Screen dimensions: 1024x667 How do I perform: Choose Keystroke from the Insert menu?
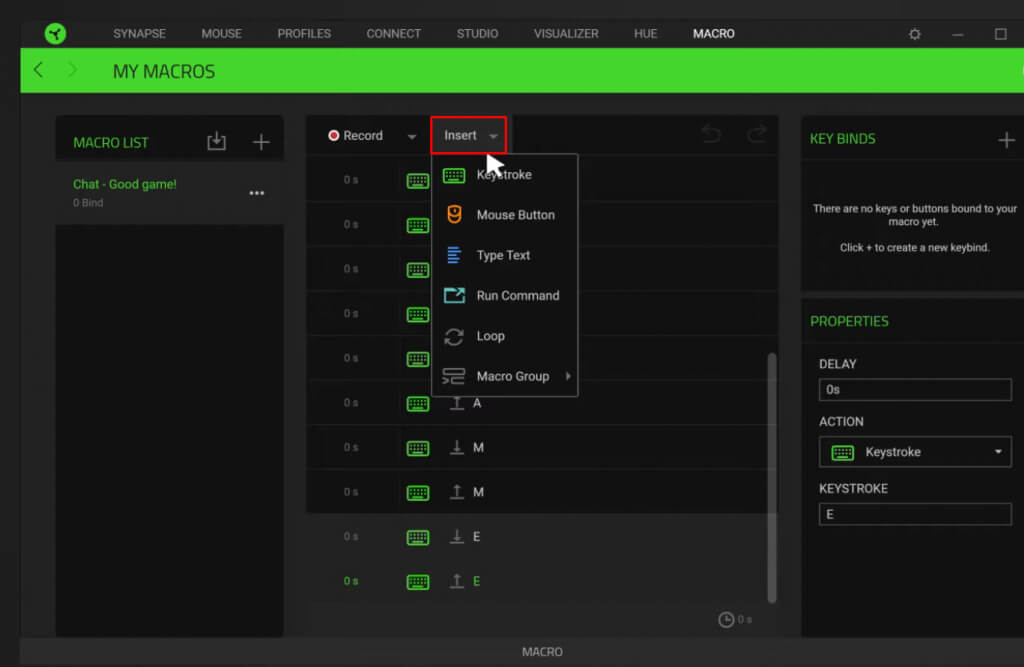[x=505, y=175]
